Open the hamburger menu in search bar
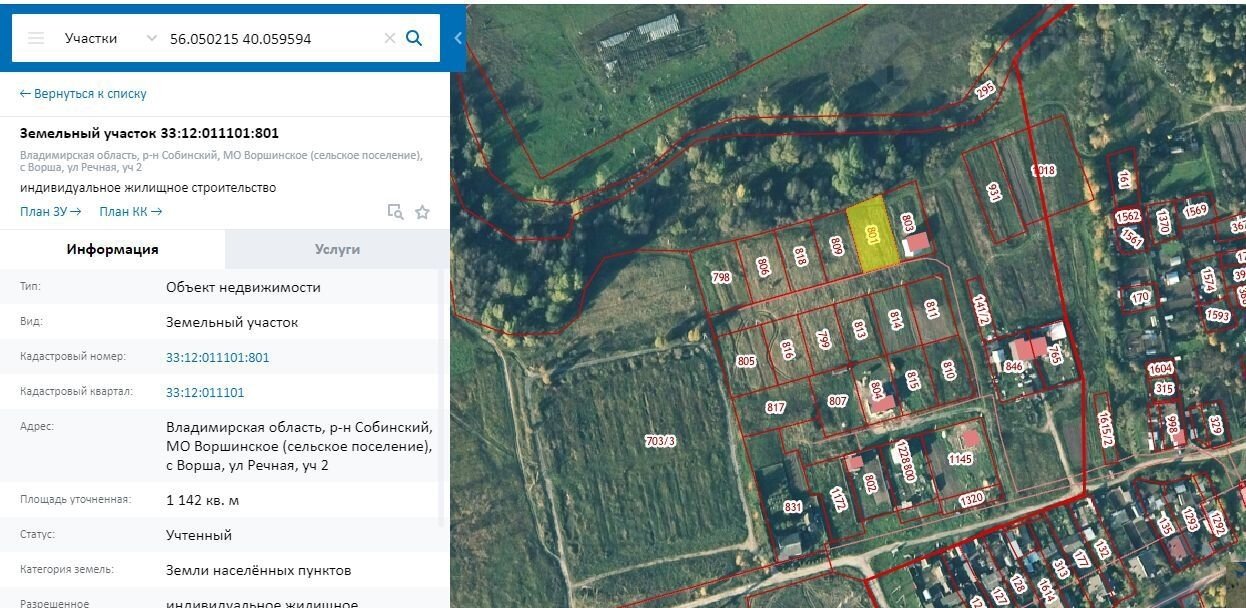The width and height of the screenshot is (1246, 608). tap(36, 38)
